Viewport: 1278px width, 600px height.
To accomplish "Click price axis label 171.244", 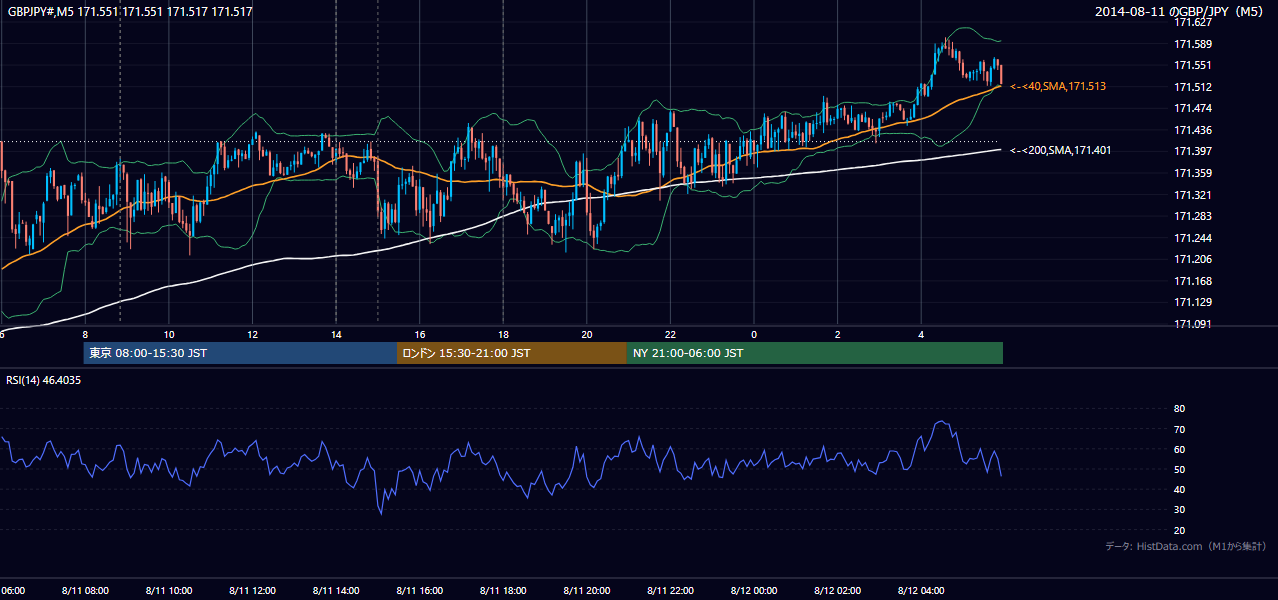I will click(x=1192, y=238).
